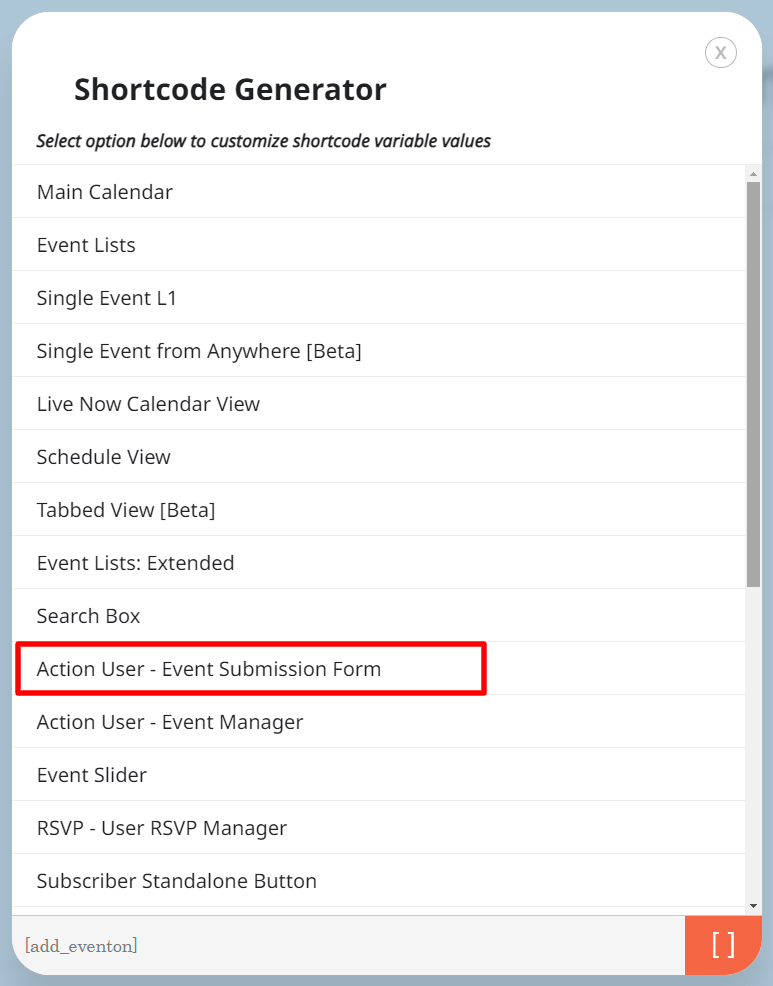Choose Event Lists: Extended
773x986 pixels.
click(135, 562)
